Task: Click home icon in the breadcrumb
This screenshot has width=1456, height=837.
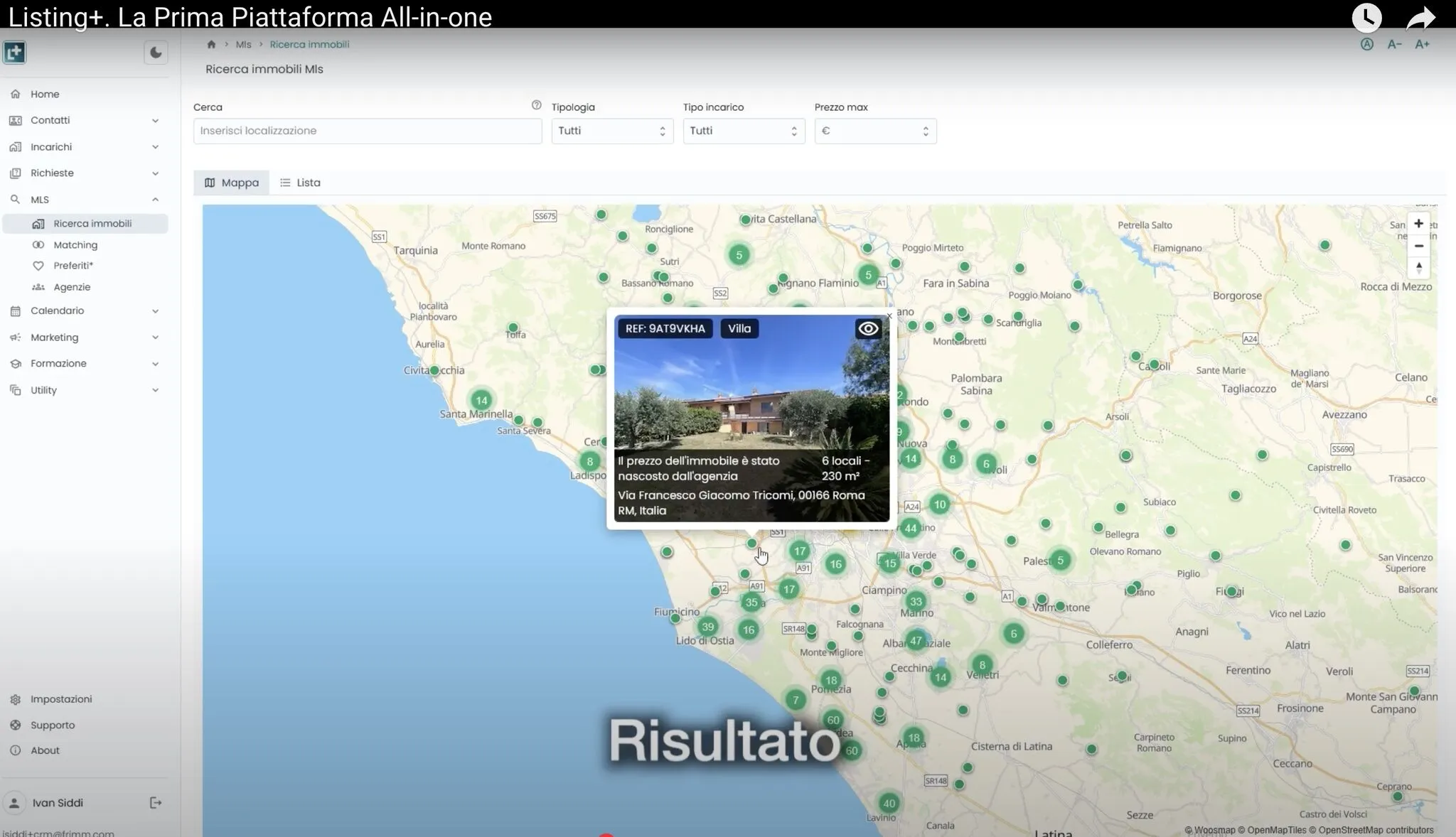Action: (x=211, y=44)
